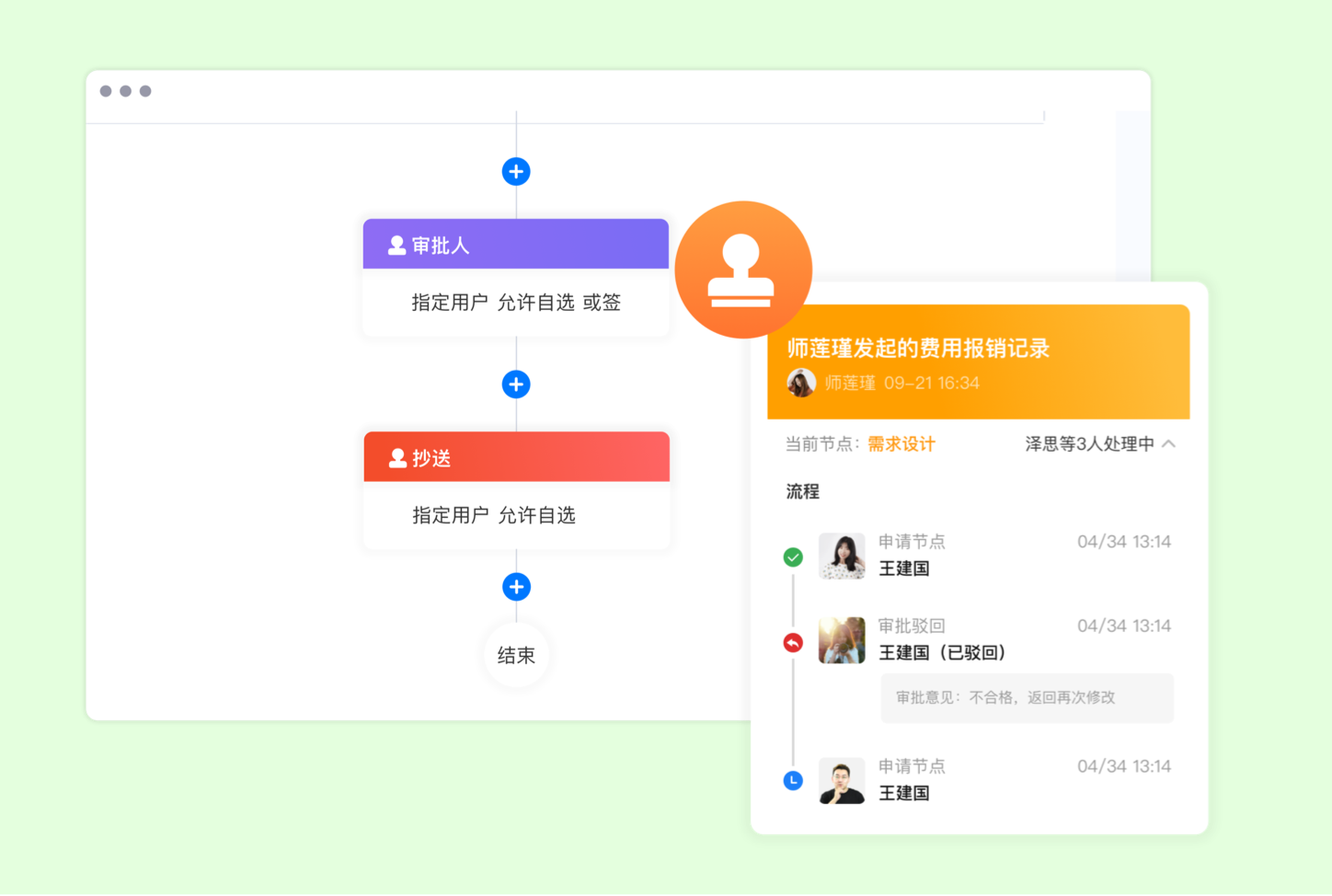Click the plus button between 审批人 and 抄送
1332x896 pixels.
point(516,385)
